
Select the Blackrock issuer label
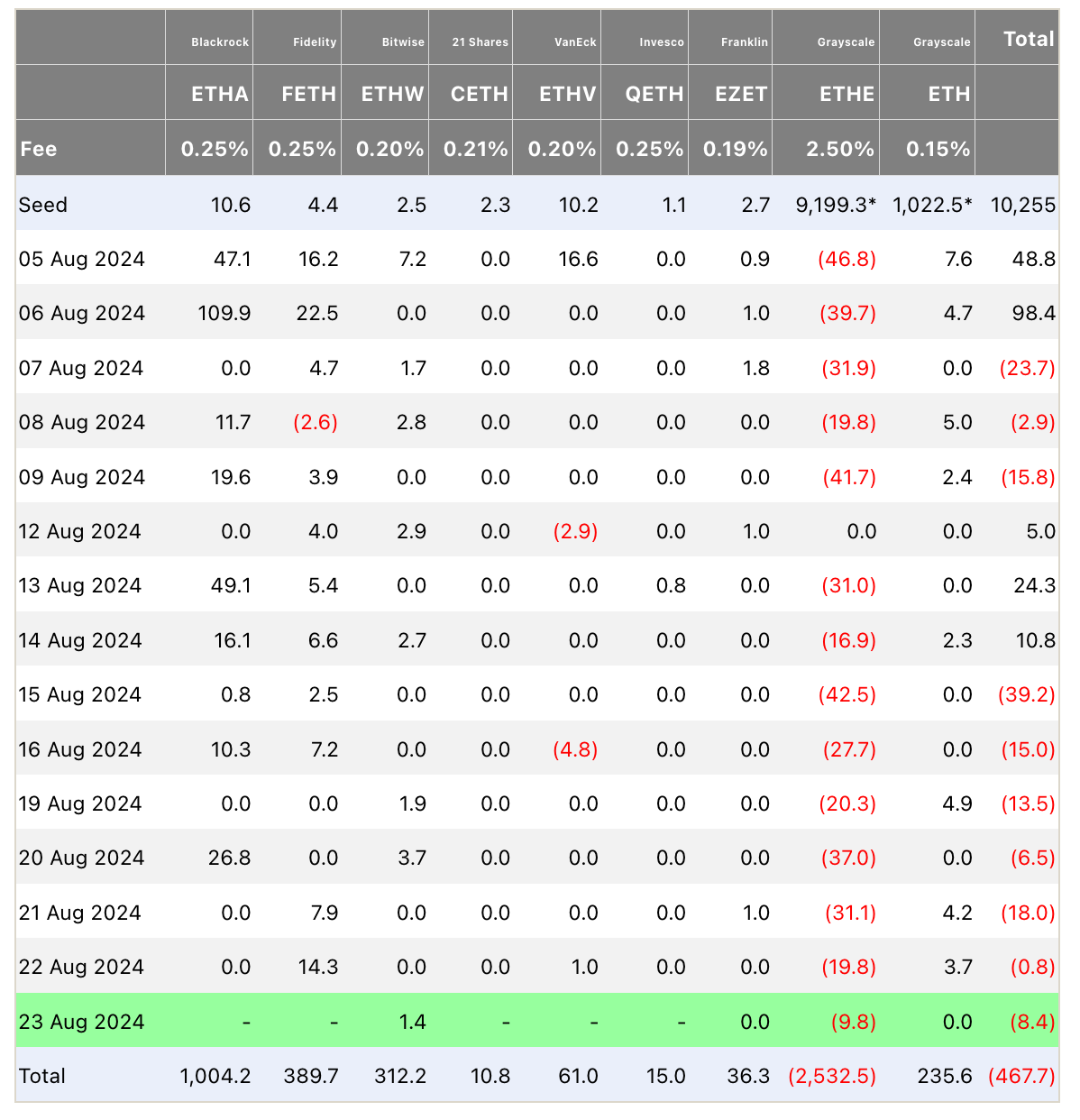(x=220, y=42)
